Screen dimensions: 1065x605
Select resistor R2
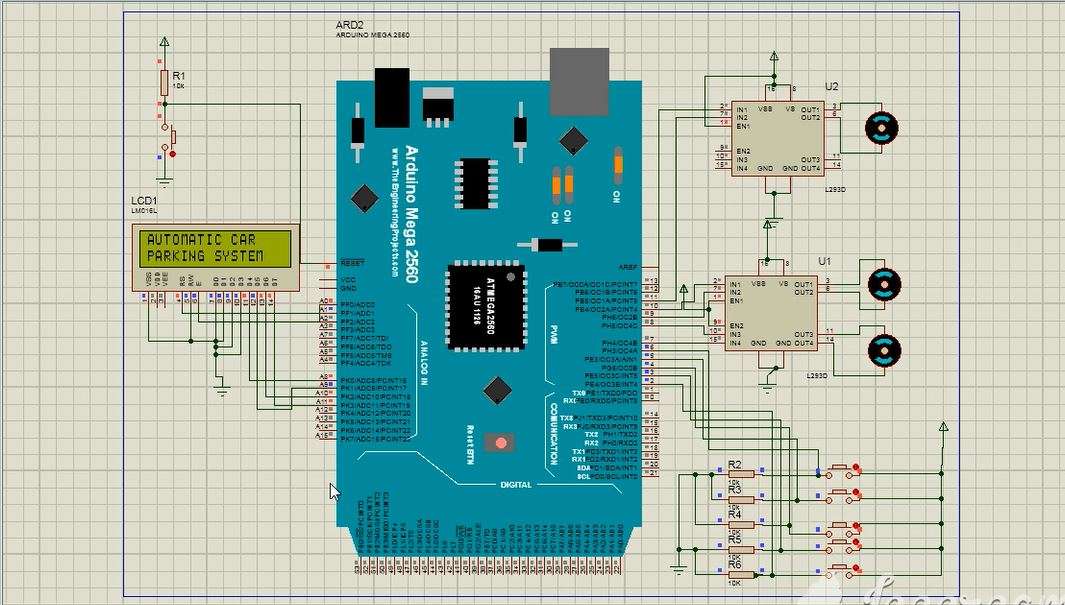(x=740, y=474)
